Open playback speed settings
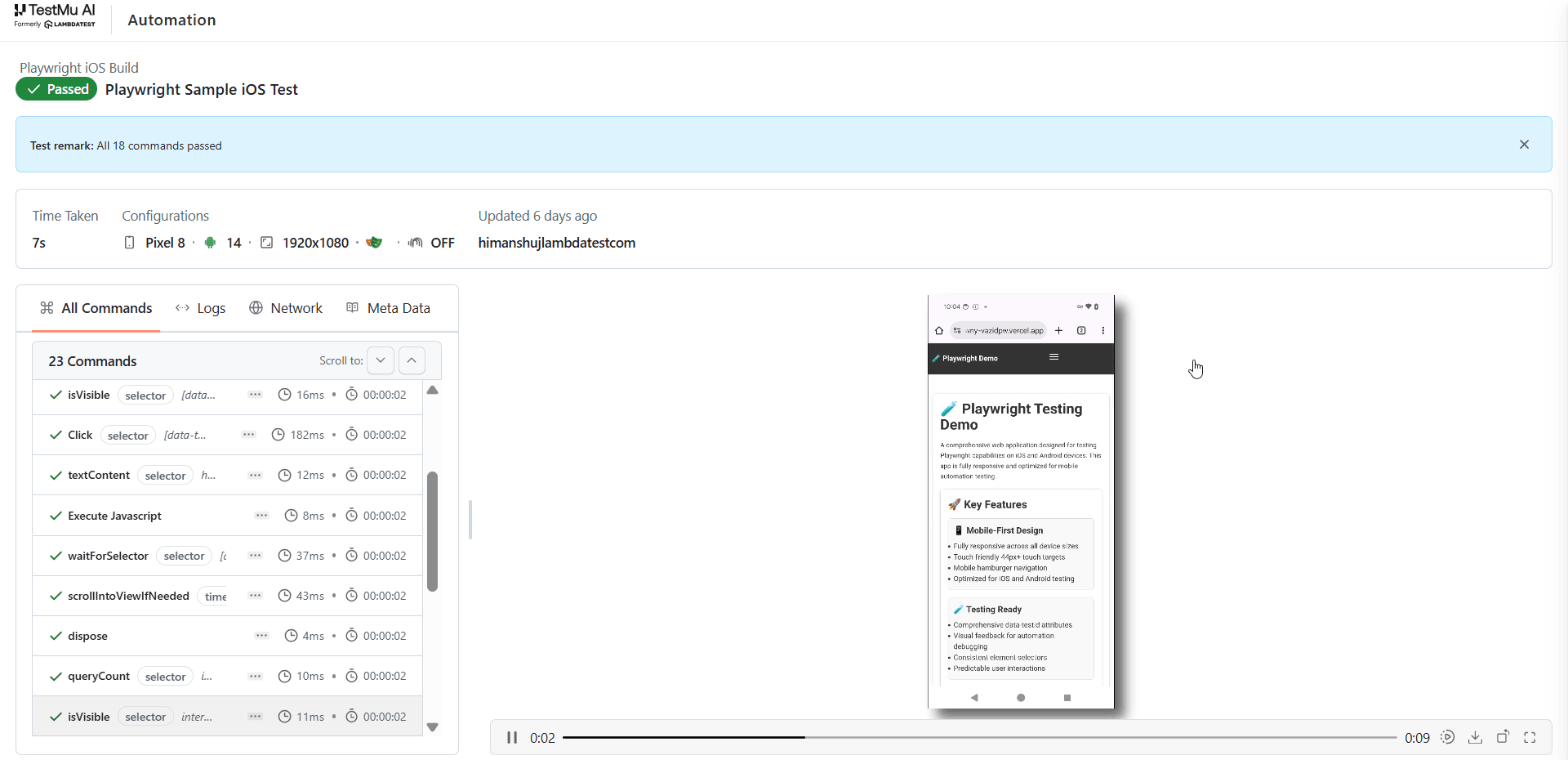This screenshot has width=1568, height=760. coord(1448,737)
